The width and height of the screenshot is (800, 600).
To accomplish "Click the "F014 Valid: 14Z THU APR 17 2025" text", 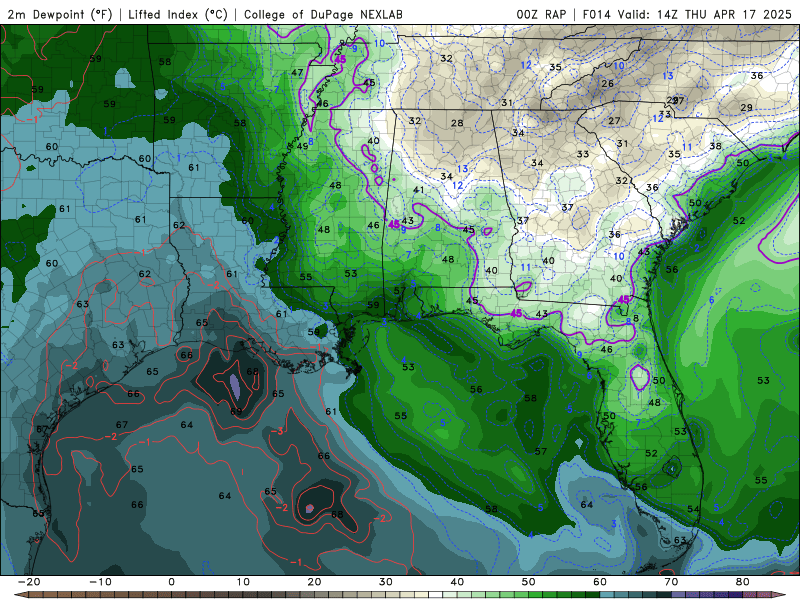I will pyautogui.click(x=687, y=14).
